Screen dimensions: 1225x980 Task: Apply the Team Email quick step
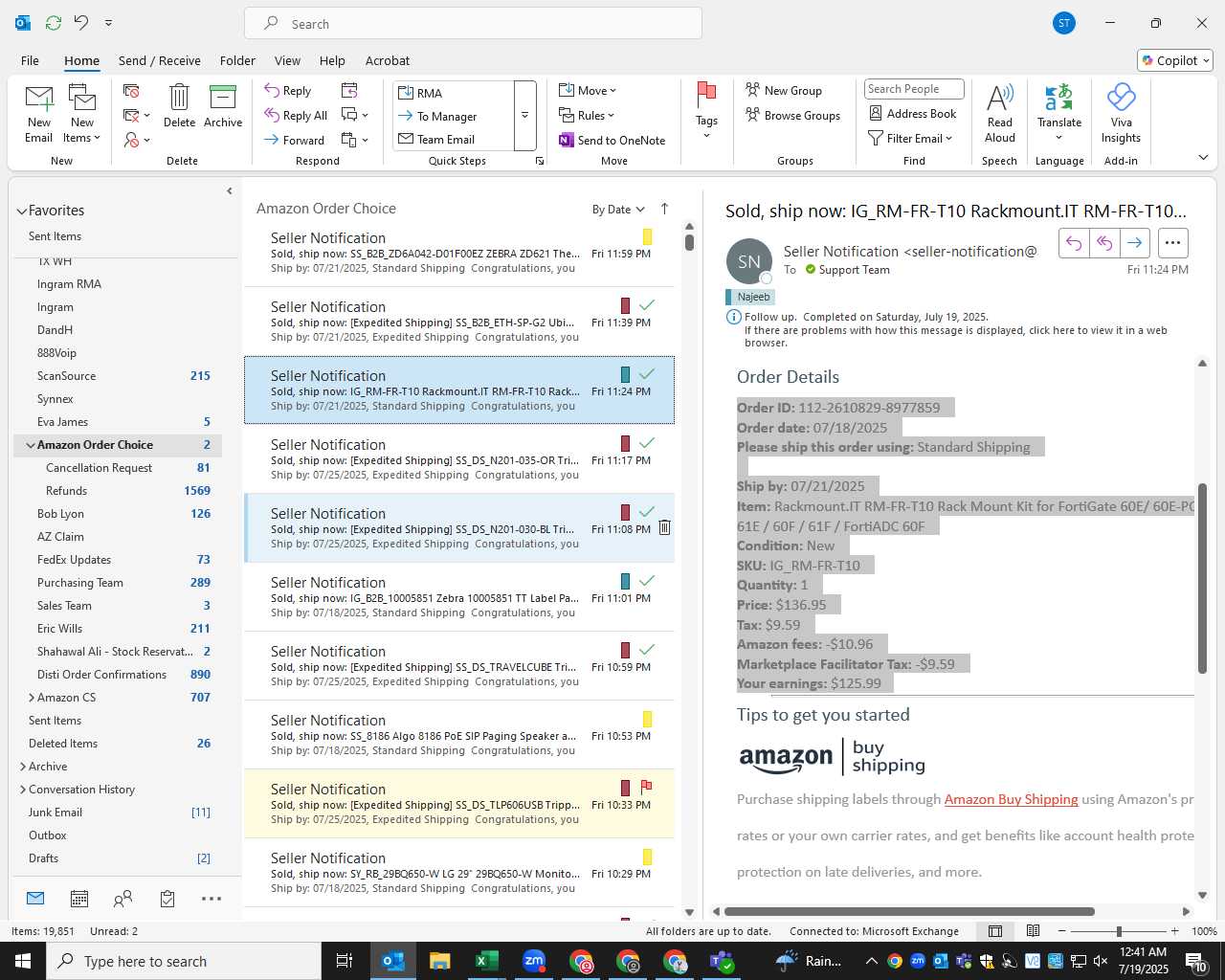(x=454, y=139)
